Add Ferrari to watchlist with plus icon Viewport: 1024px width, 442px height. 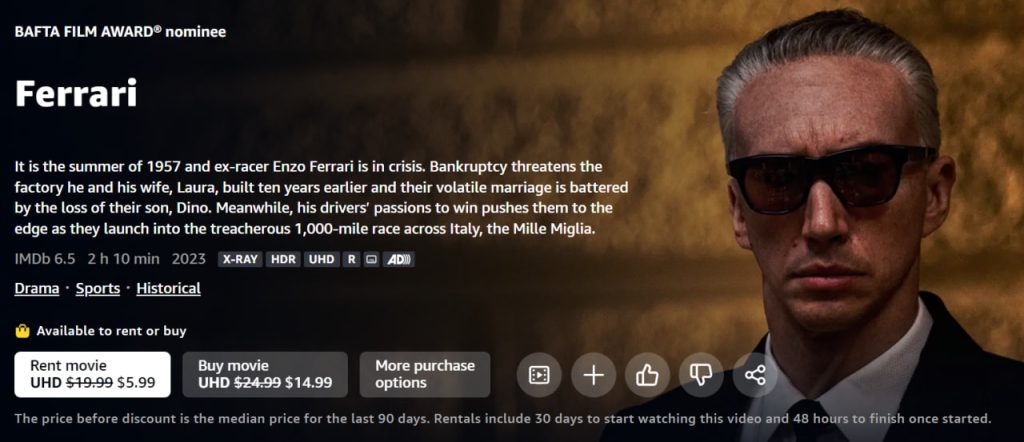(x=593, y=375)
